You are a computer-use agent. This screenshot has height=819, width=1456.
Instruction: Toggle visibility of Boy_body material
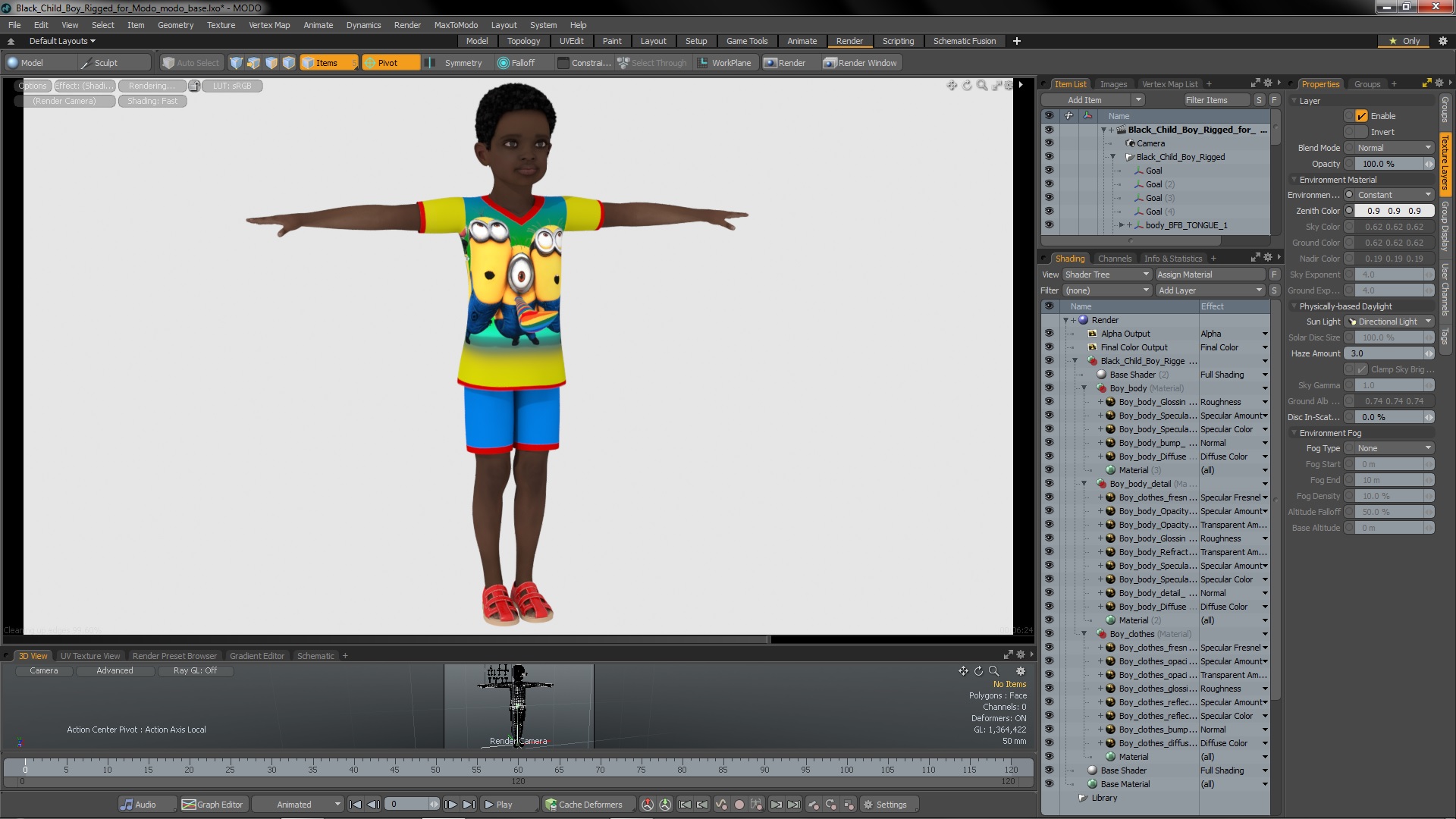[1049, 388]
